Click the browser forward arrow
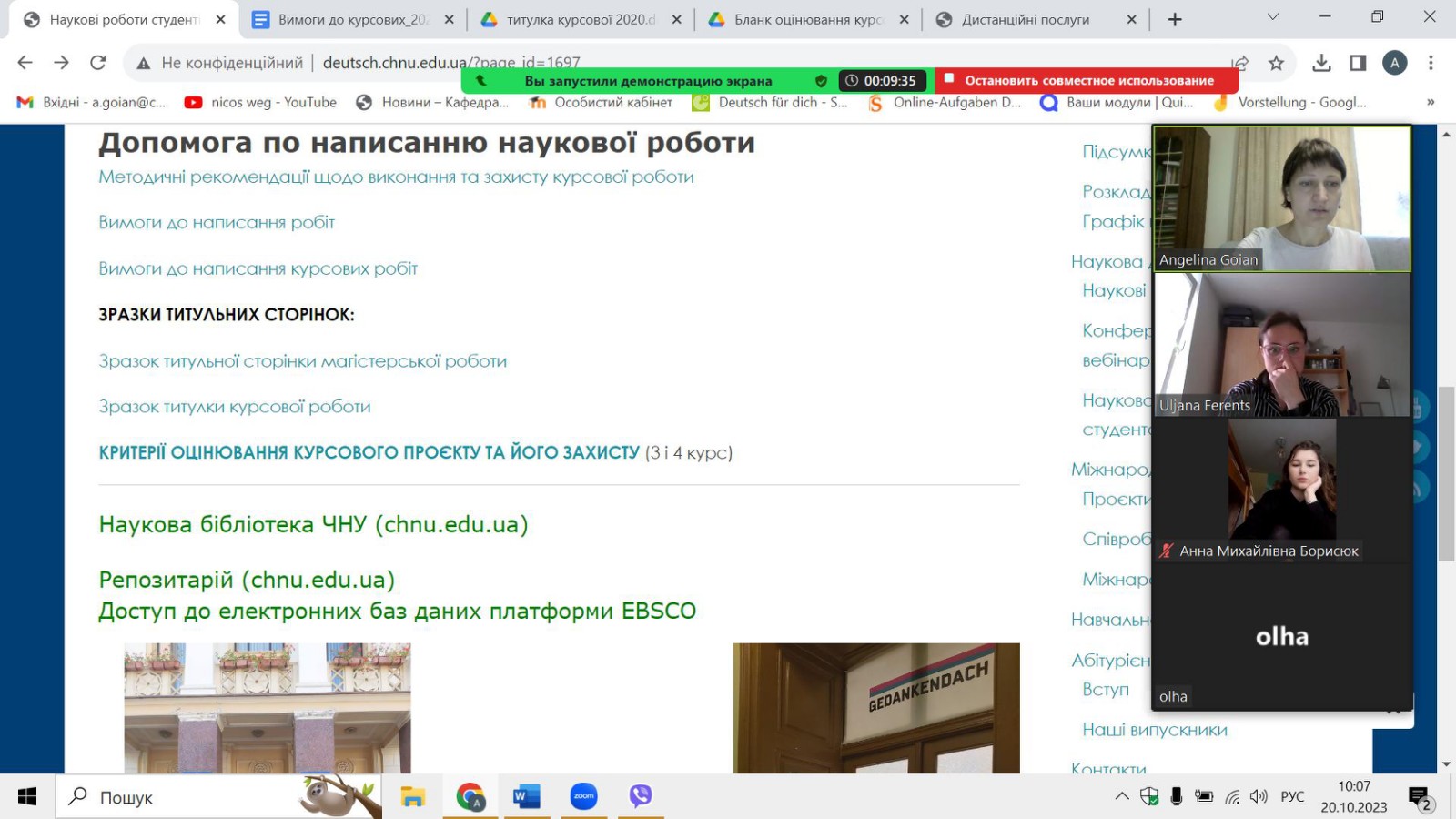 [x=61, y=63]
